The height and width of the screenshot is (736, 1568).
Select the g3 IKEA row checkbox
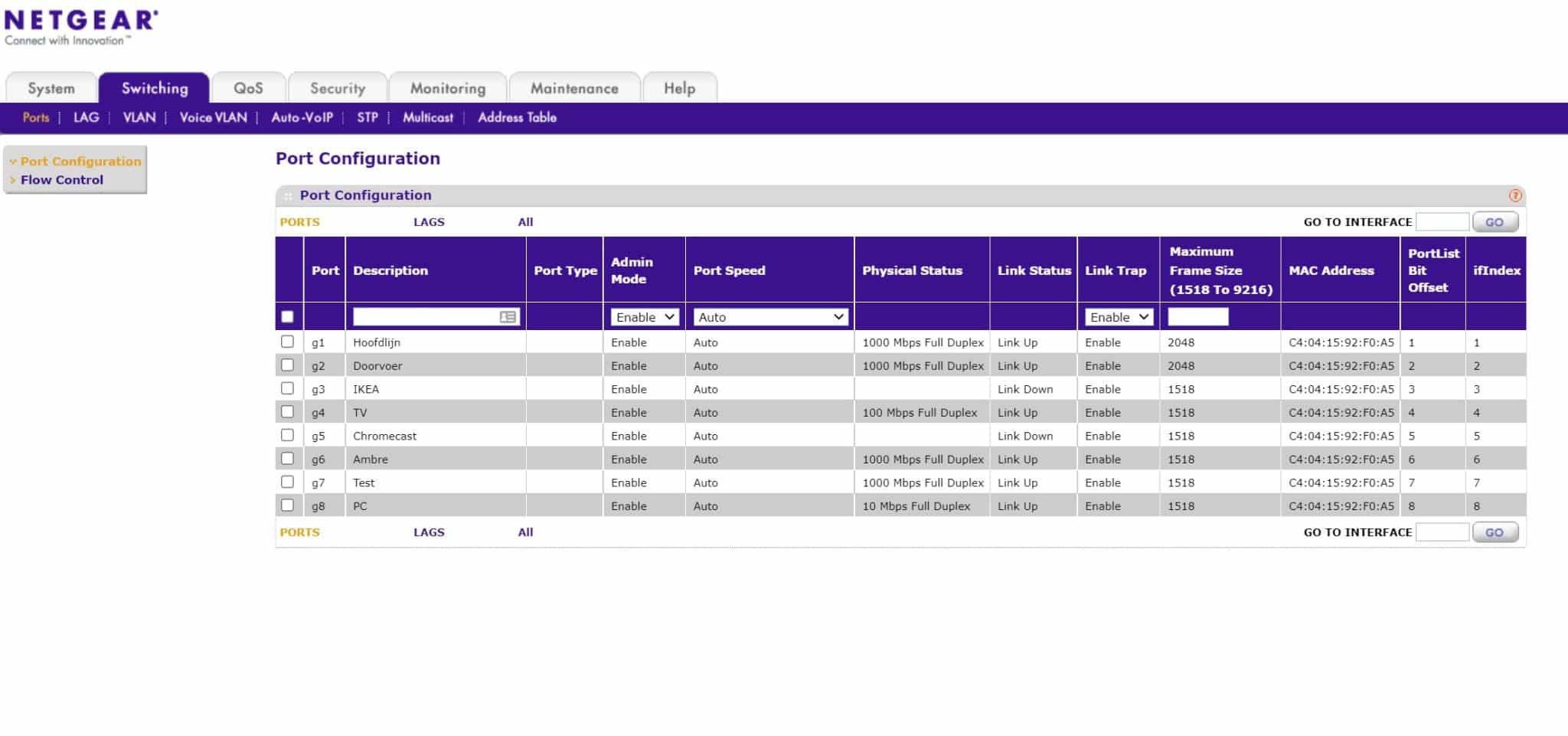pyautogui.click(x=287, y=388)
